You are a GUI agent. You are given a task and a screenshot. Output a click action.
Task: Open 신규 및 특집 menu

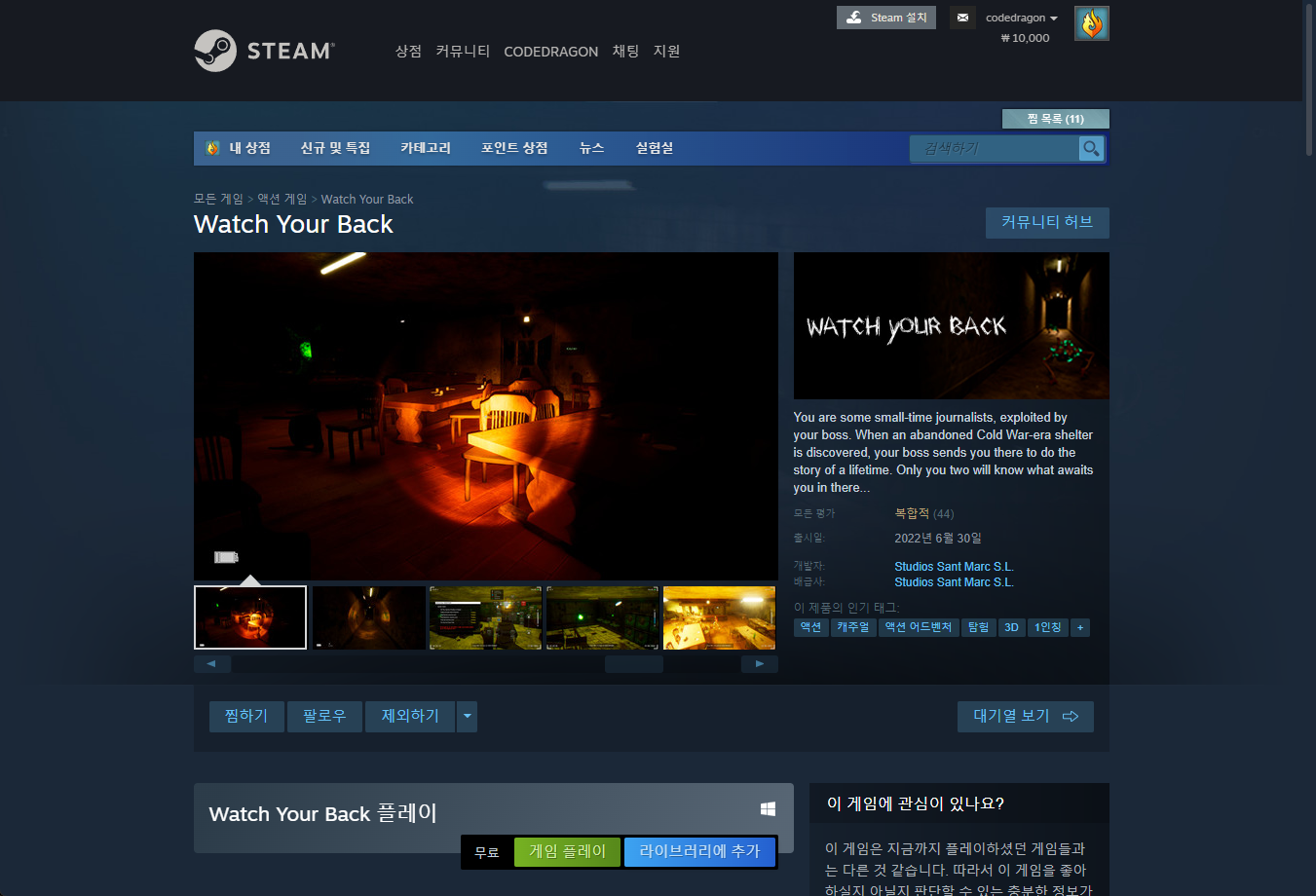click(x=335, y=148)
